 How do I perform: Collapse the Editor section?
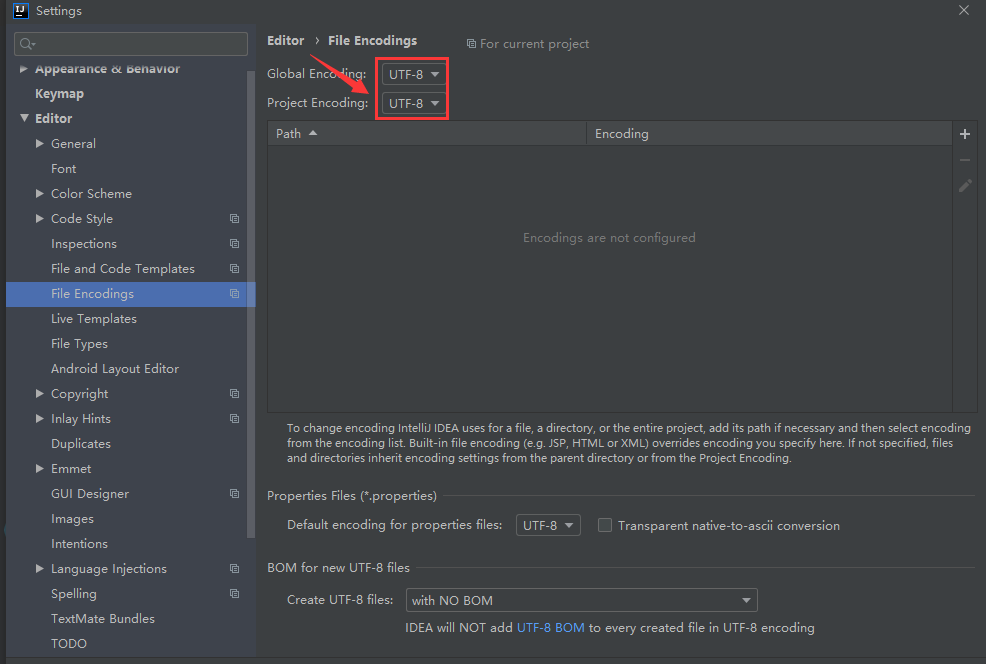click(x=25, y=118)
